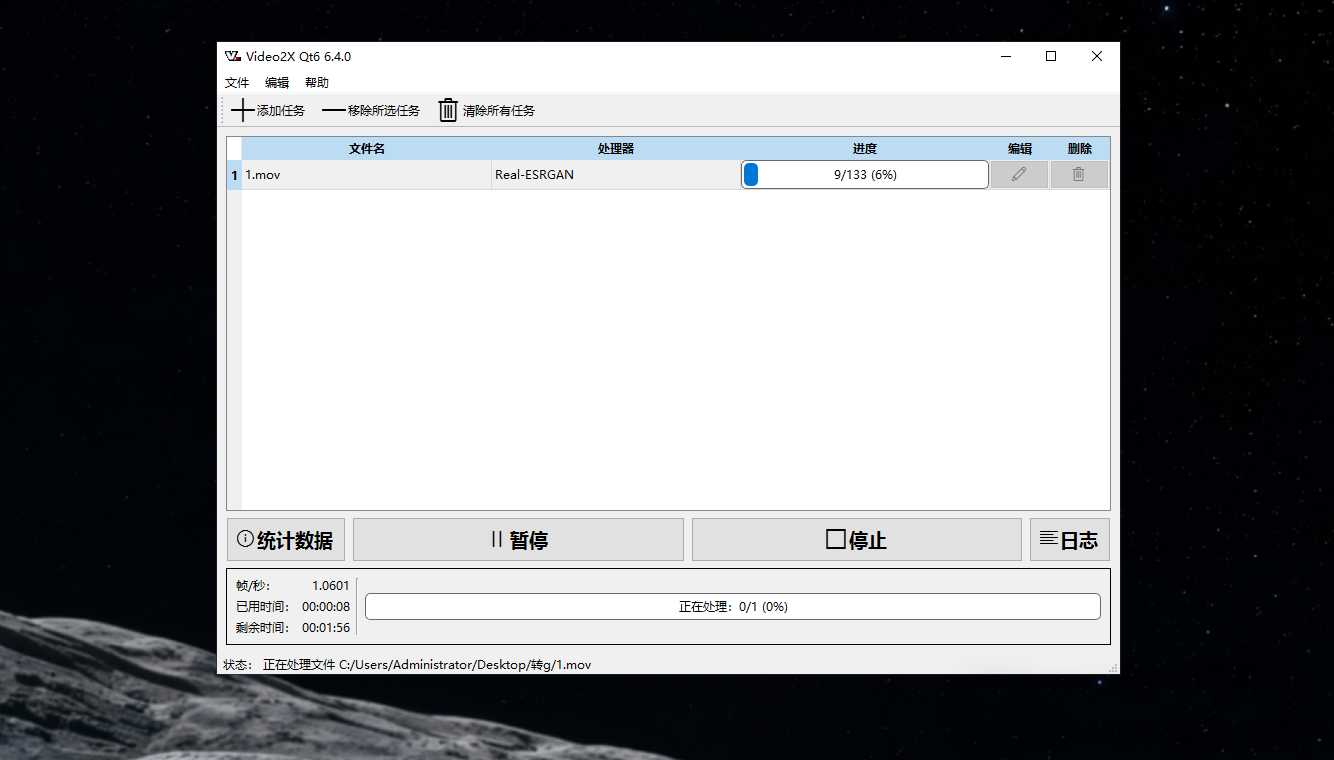
Task: Open the 统计数据 statistics button
Action: (286, 540)
